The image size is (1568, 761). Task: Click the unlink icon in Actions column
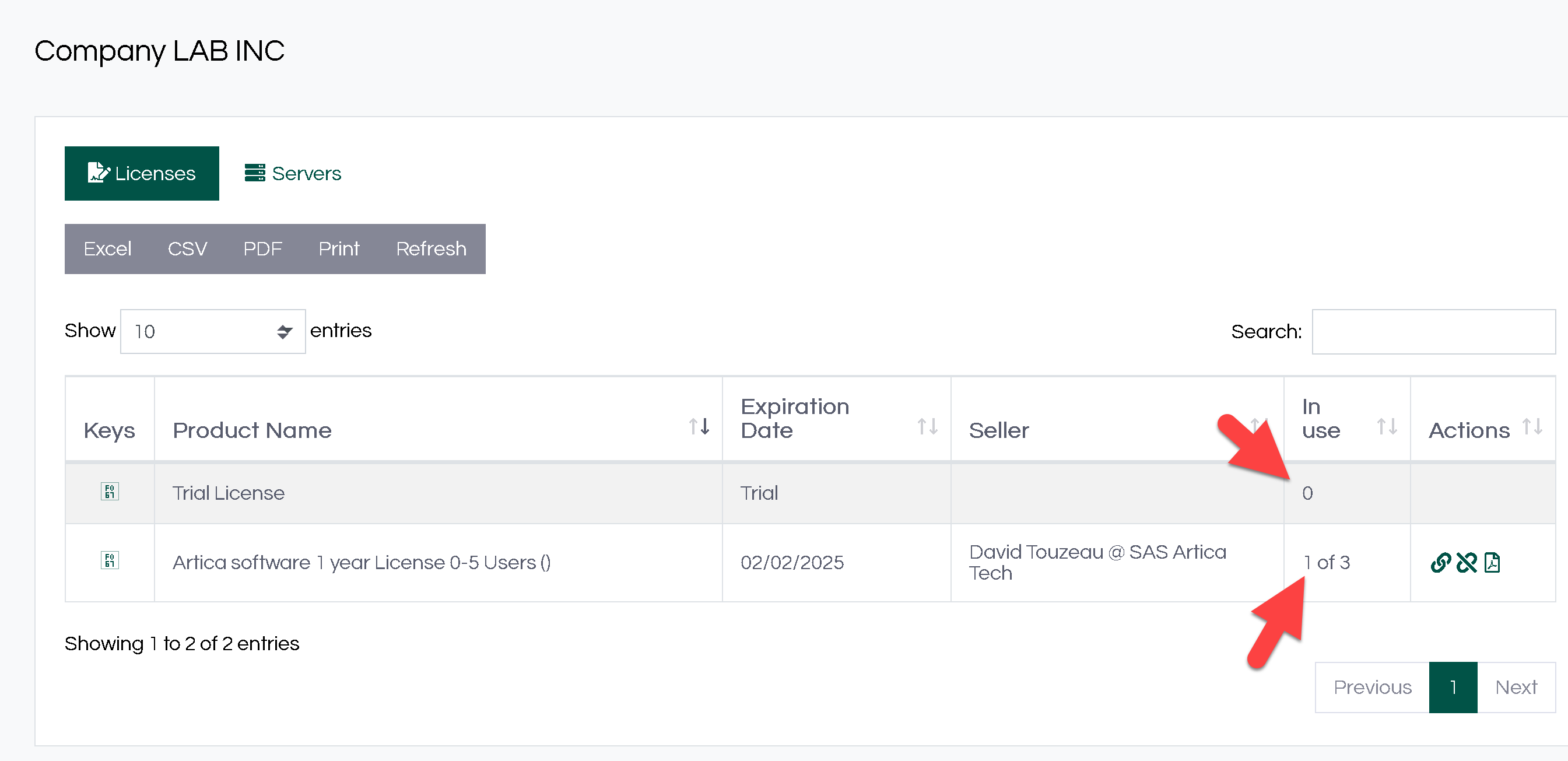point(1467,563)
